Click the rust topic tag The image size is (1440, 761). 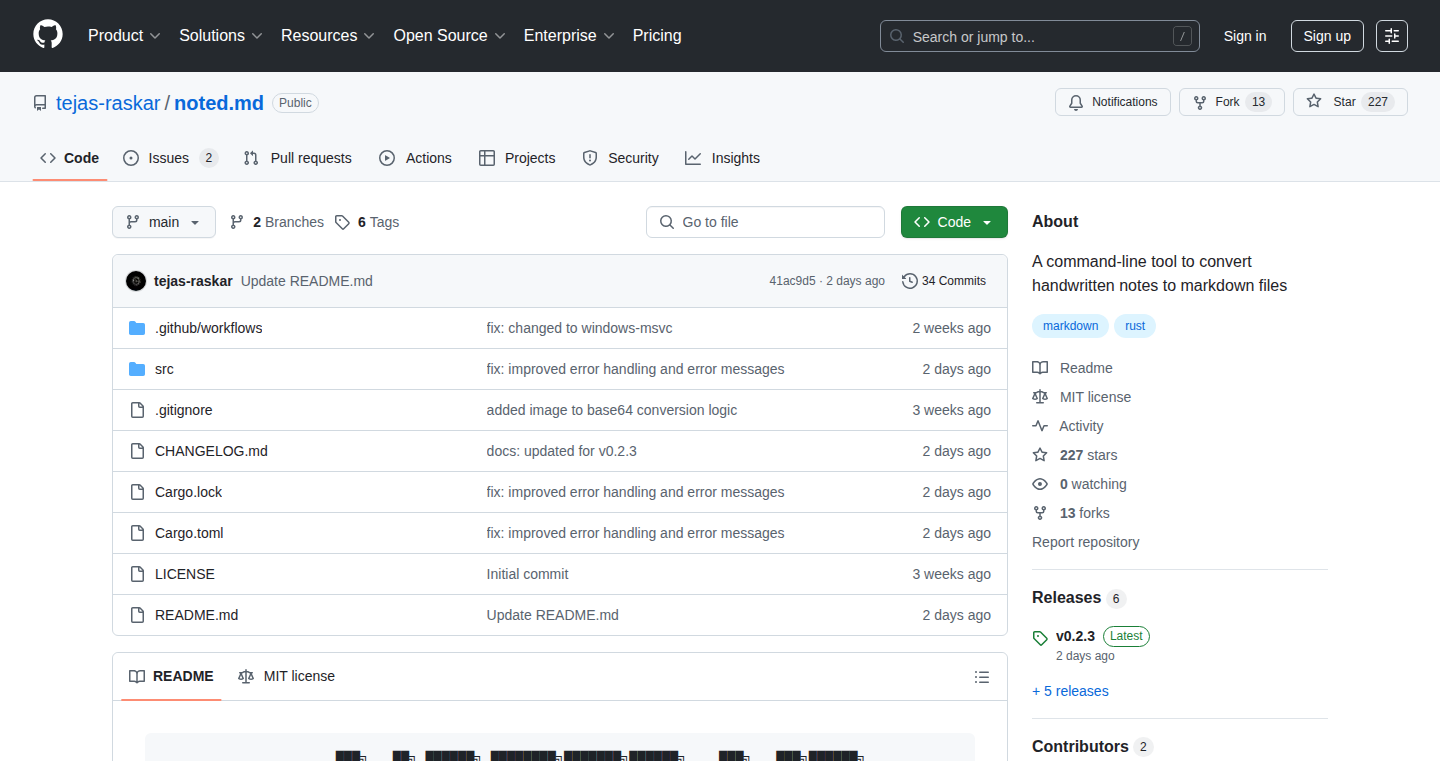(1135, 326)
